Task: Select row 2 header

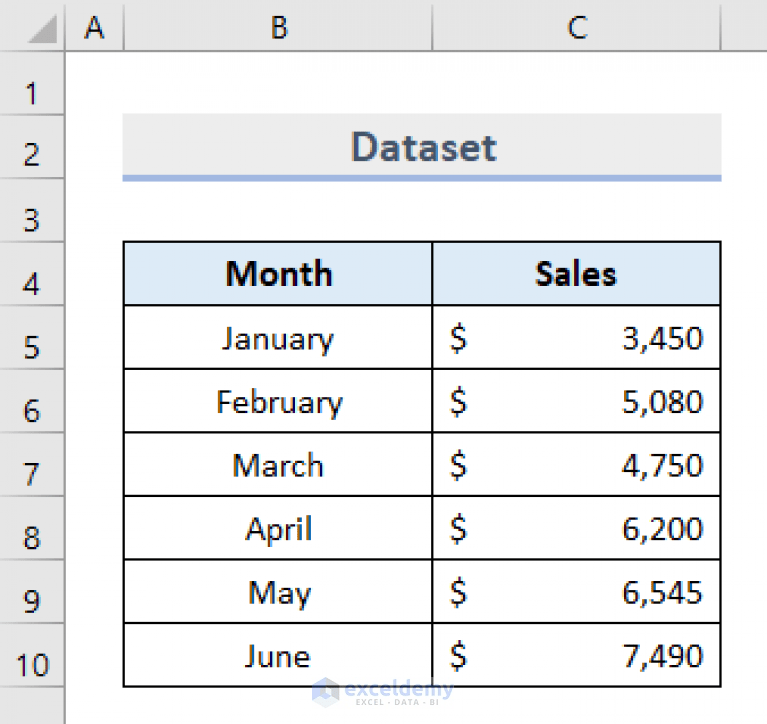Action: click(x=32, y=147)
